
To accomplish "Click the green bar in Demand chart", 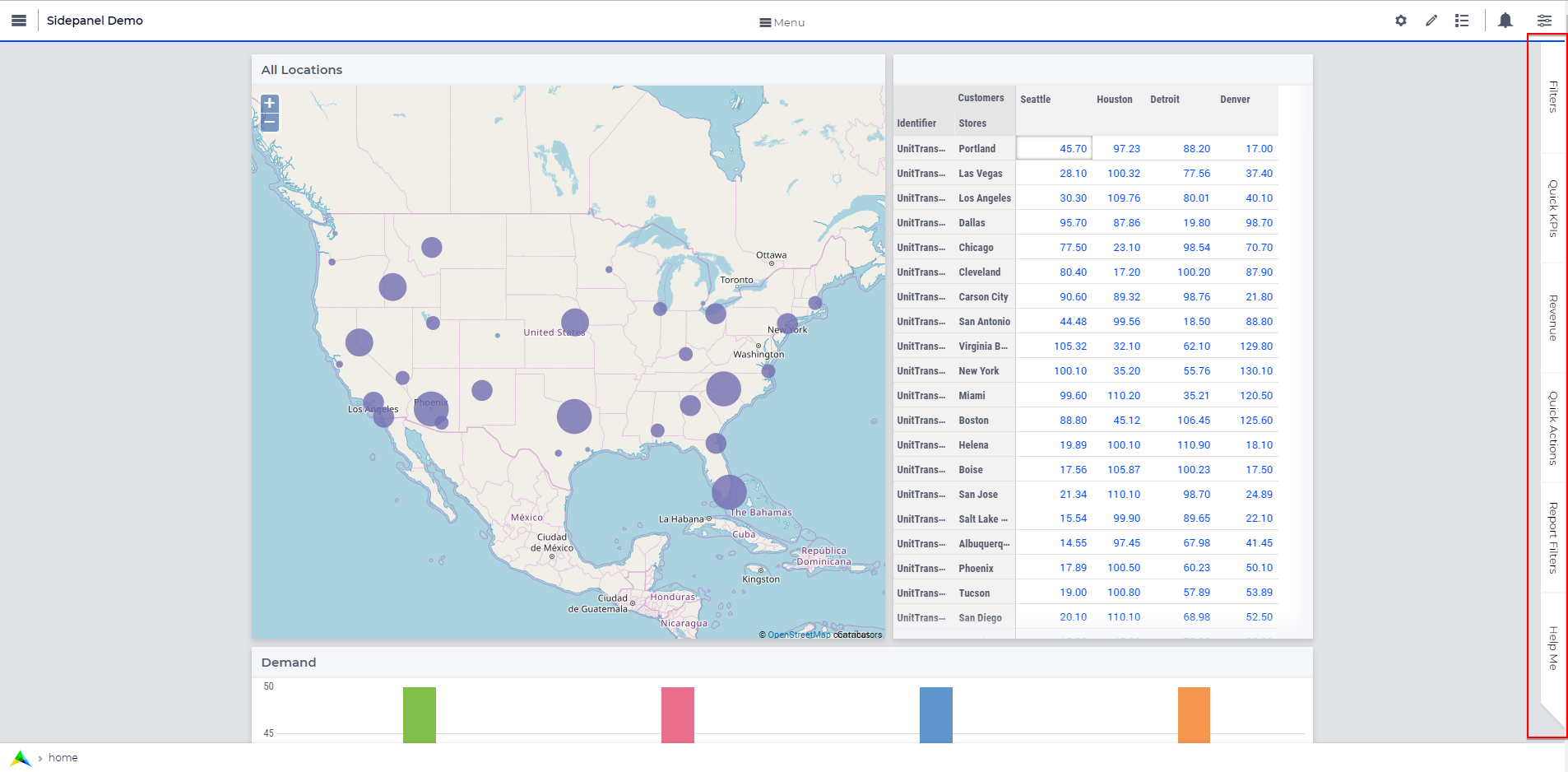I will pyautogui.click(x=420, y=714).
